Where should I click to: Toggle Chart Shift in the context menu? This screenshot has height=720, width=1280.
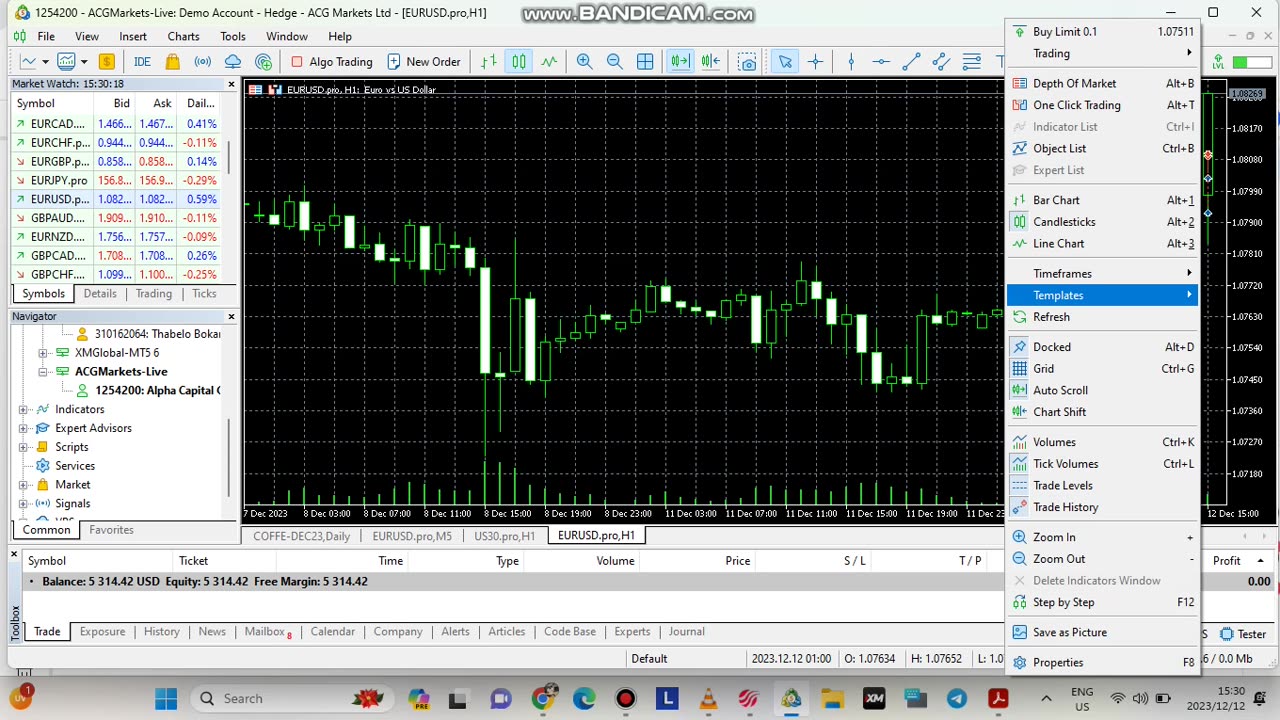tap(1103, 412)
